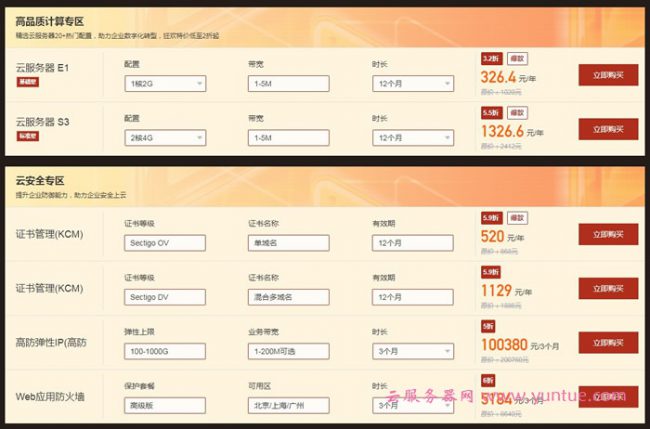Click 立即购买 for 高防弹性IP

608,342
